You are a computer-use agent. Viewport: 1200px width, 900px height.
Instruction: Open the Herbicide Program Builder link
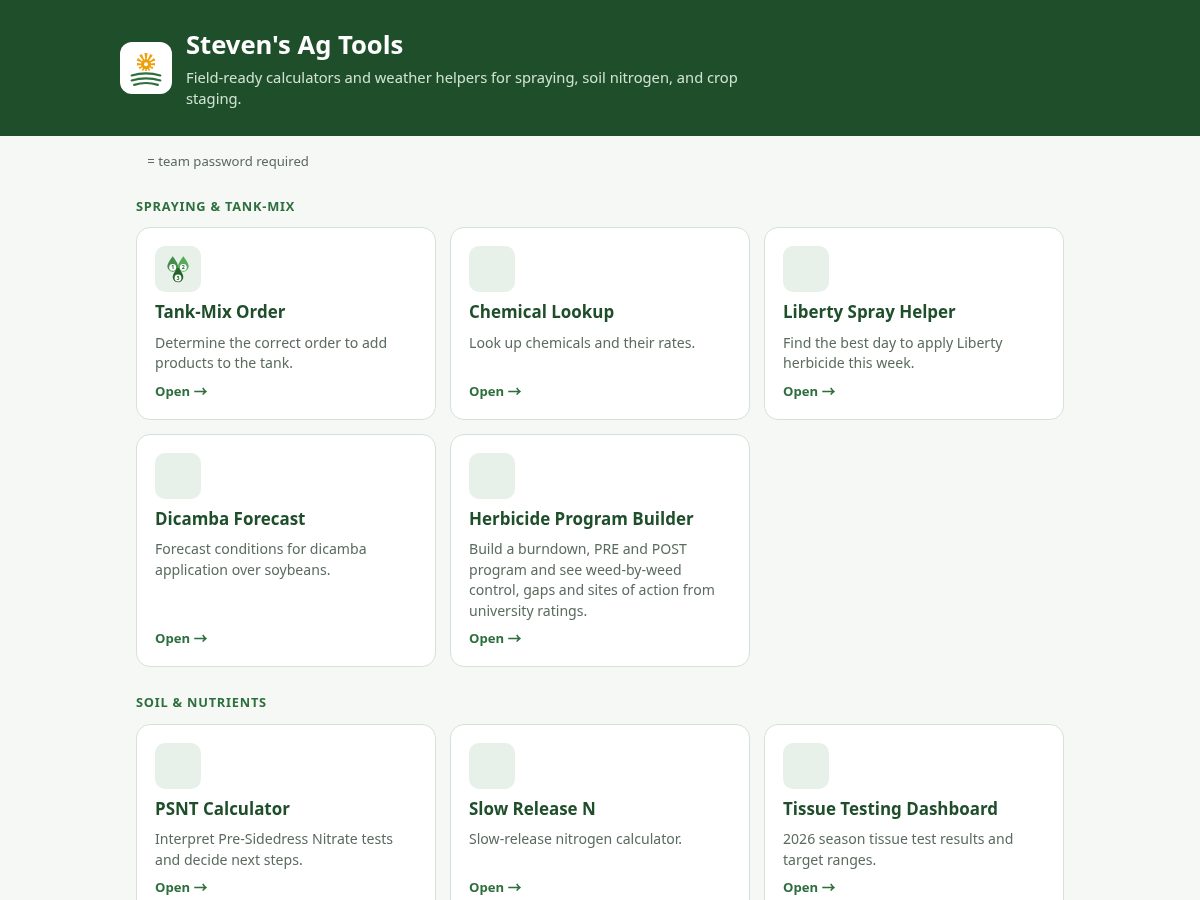495,638
